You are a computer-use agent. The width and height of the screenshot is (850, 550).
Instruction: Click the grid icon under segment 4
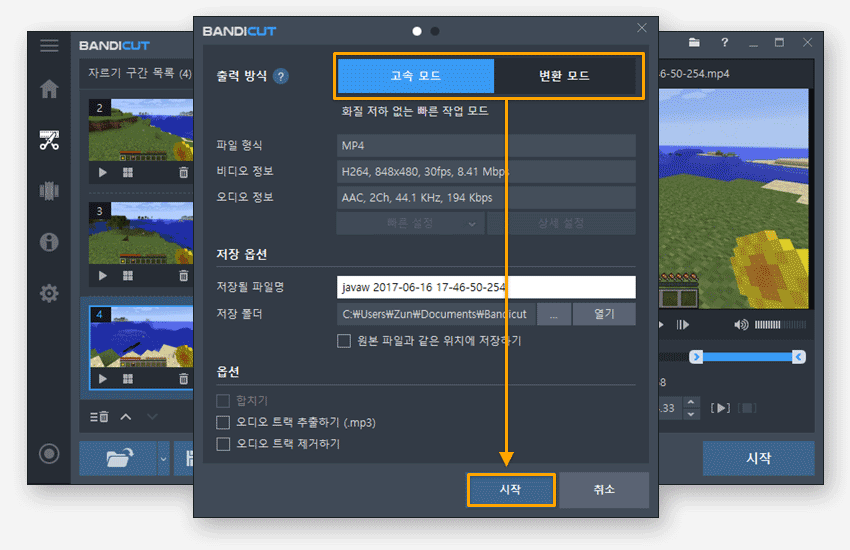click(128, 379)
